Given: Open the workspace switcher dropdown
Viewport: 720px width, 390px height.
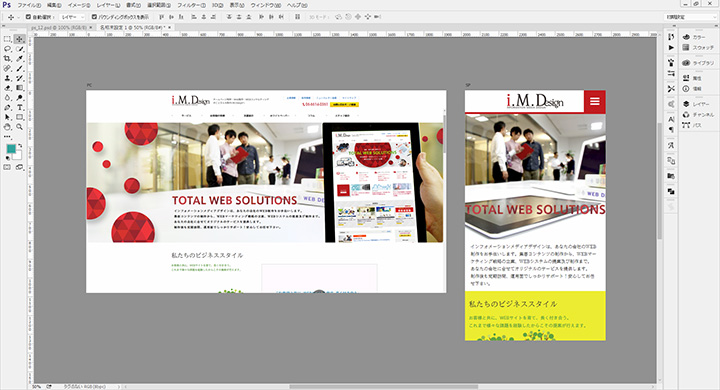Looking at the screenshot, I should pos(690,17).
